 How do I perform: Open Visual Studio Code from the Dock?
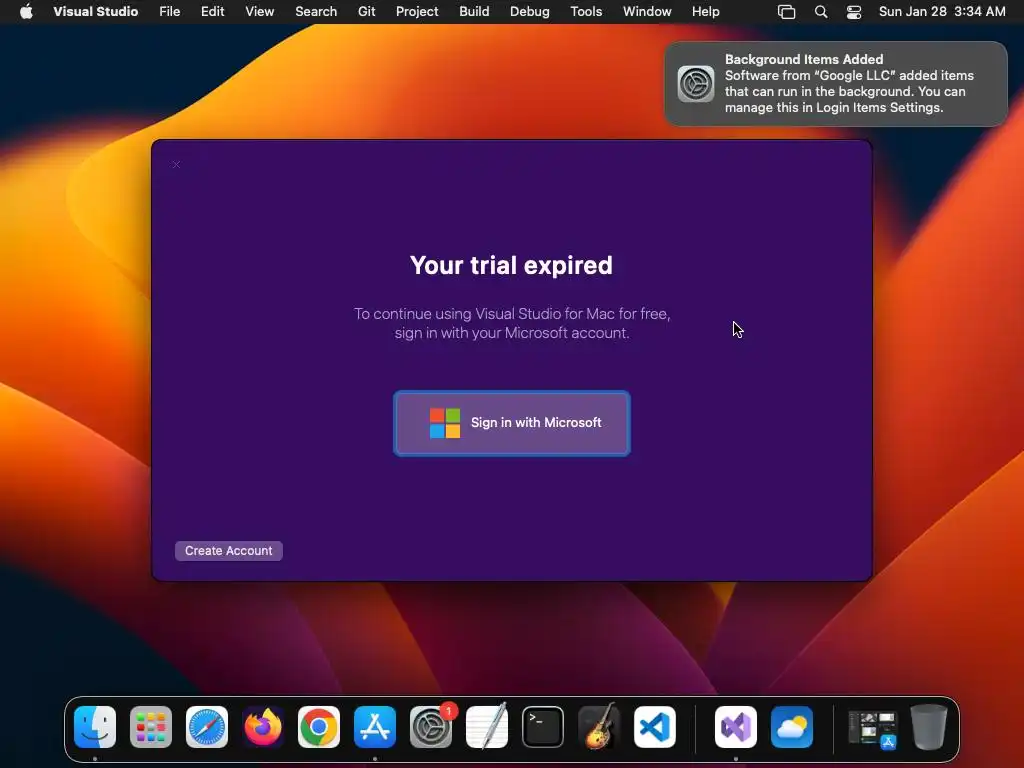point(654,727)
